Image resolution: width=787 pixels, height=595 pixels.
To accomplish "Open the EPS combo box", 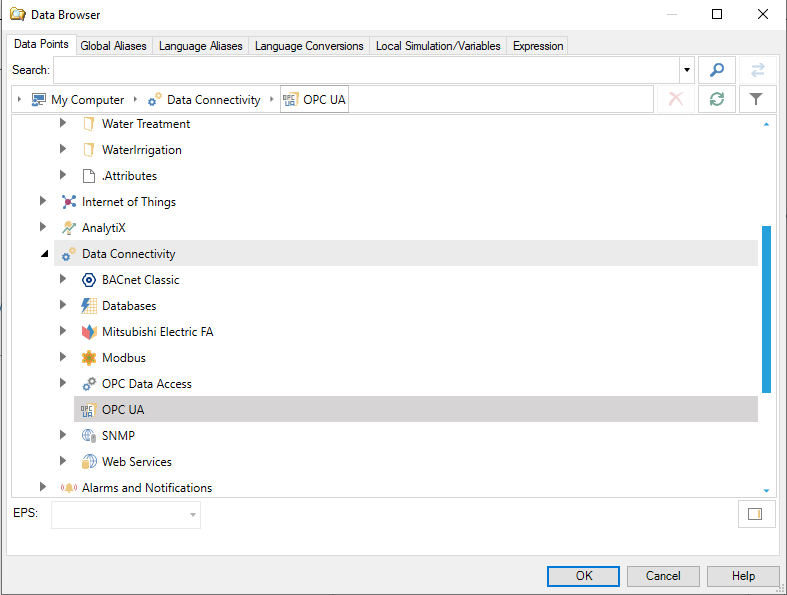I will pyautogui.click(x=126, y=515).
